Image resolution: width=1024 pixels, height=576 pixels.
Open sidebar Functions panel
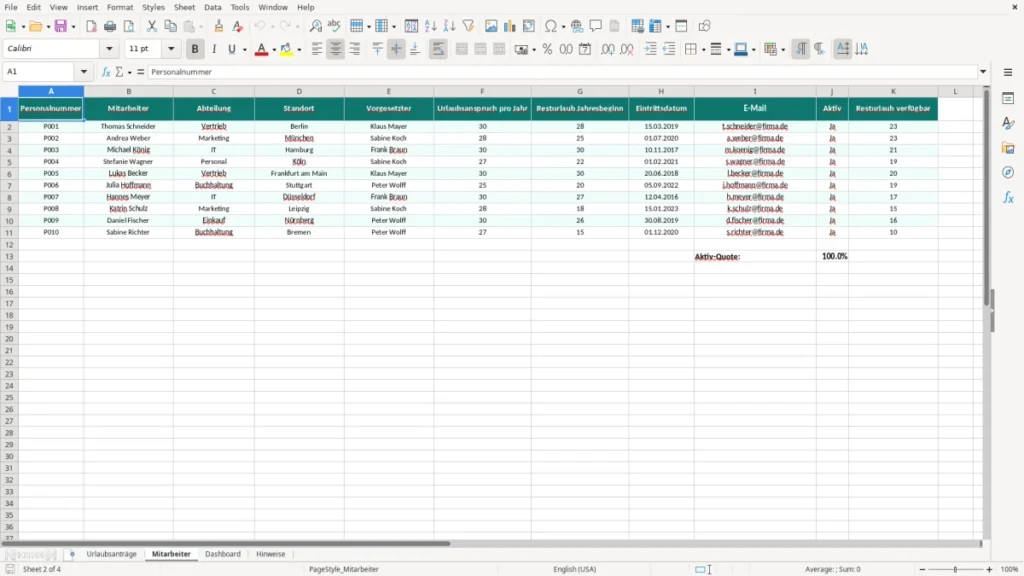click(1008, 197)
